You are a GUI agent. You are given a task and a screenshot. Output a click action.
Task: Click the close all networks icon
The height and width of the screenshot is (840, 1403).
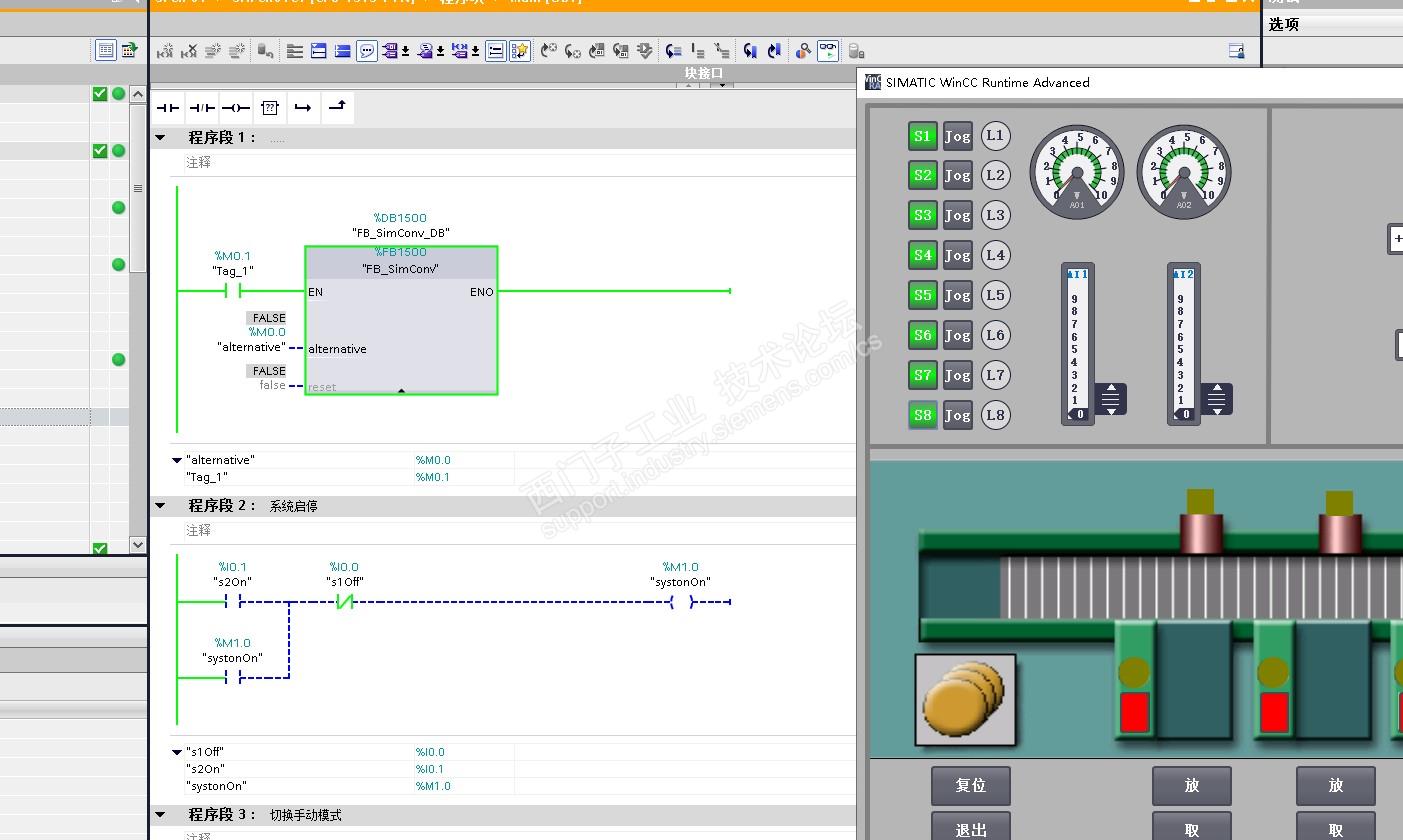(342, 51)
